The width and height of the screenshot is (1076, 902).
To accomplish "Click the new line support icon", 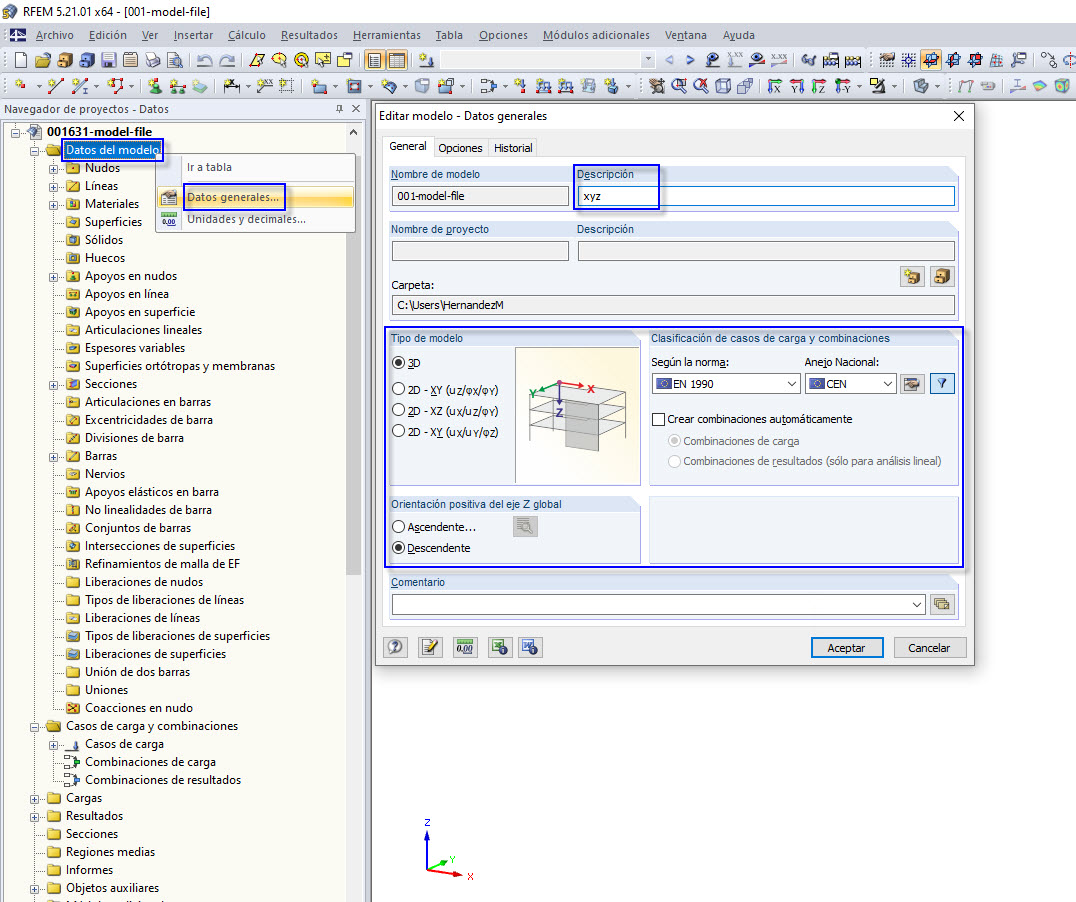I will tap(178, 86).
